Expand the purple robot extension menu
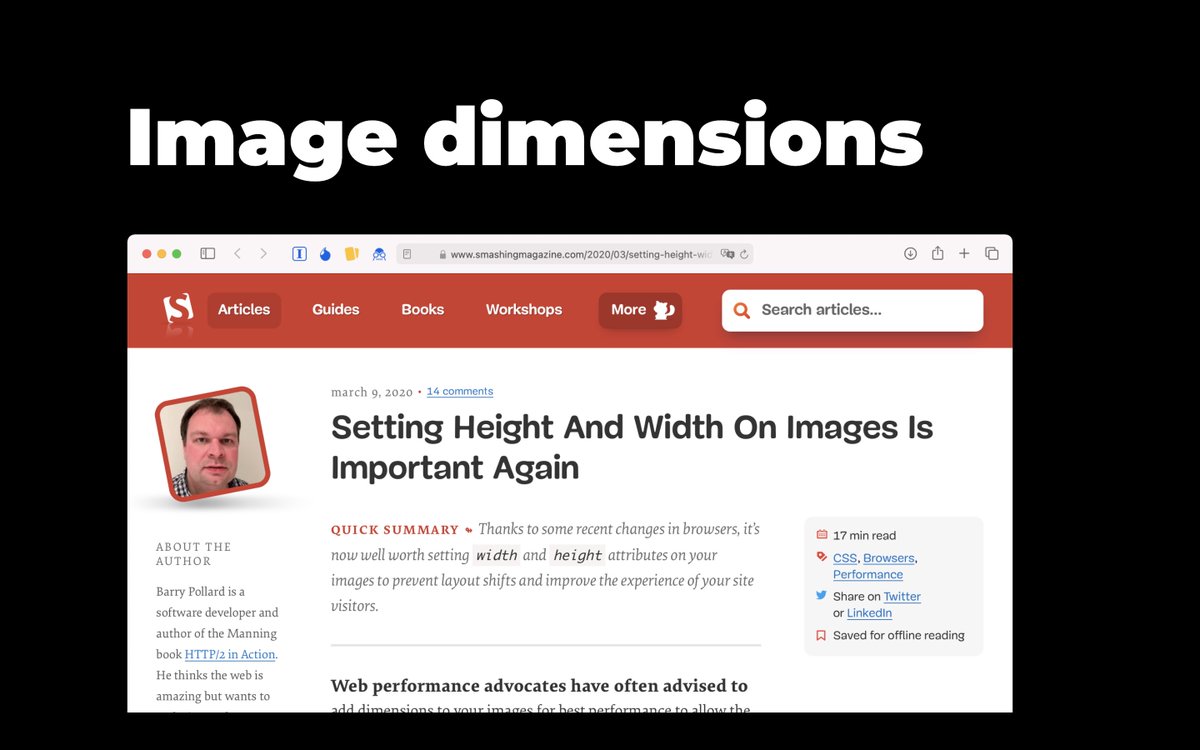Viewport: 1200px width, 750px height. tap(378, 253)
